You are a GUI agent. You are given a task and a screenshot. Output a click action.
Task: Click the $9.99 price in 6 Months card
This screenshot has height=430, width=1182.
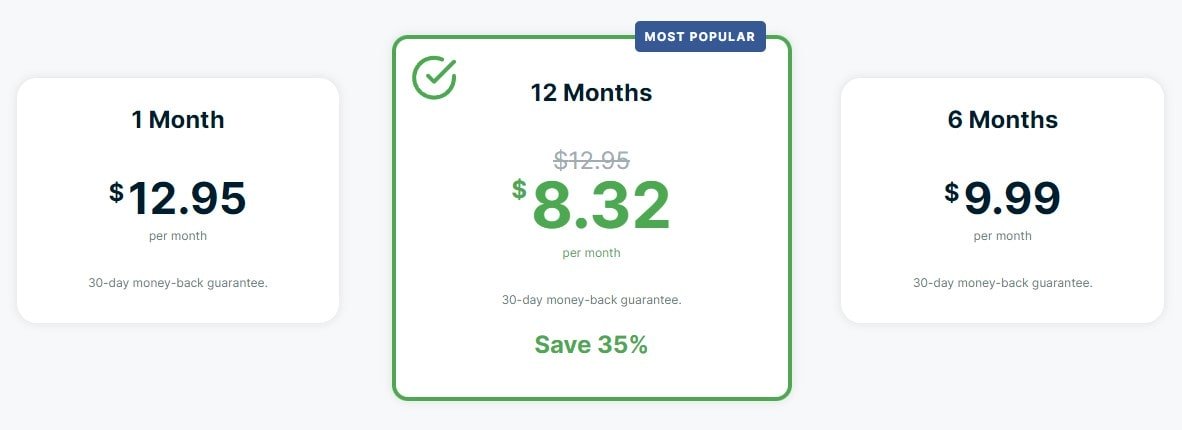pos(1011,198)
